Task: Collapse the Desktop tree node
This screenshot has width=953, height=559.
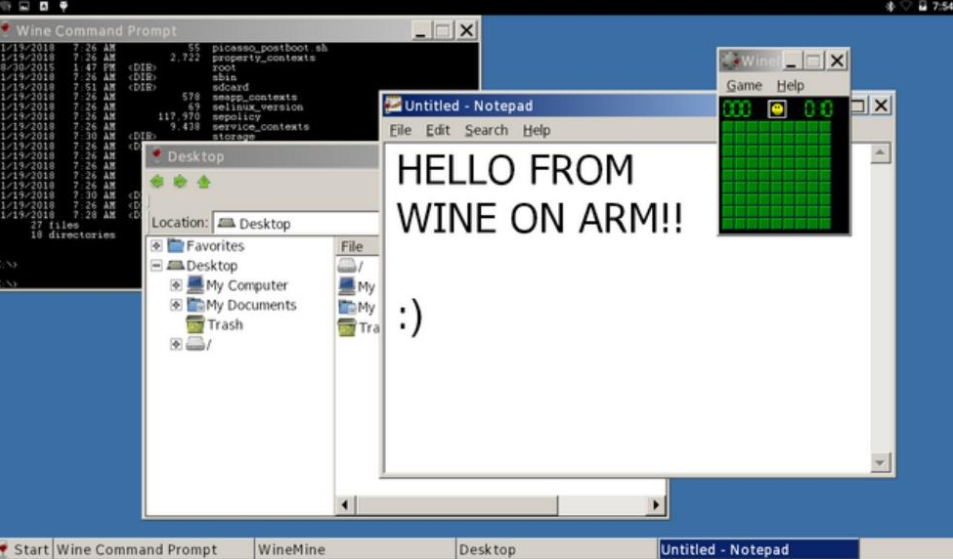Action: pyautogui.click(x=156, y=265)
